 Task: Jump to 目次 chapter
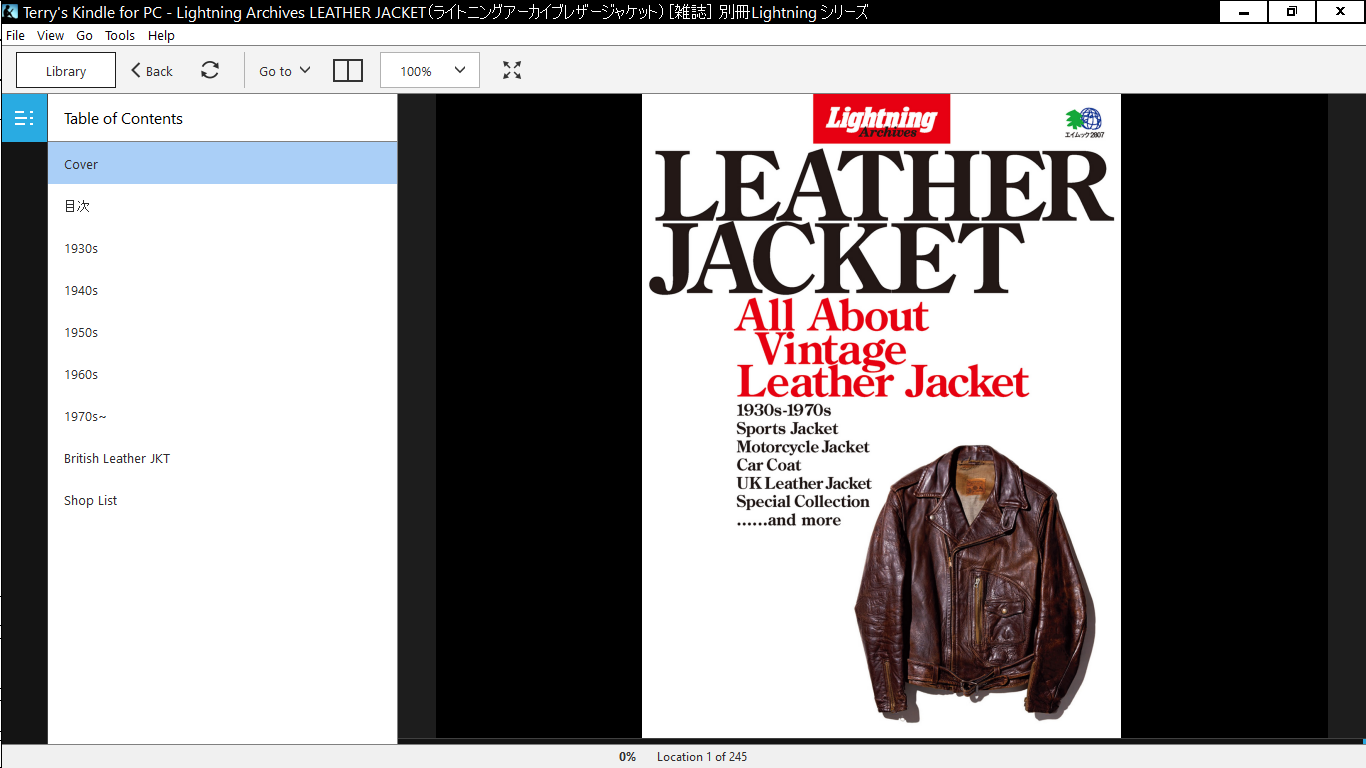pos(222,206)
